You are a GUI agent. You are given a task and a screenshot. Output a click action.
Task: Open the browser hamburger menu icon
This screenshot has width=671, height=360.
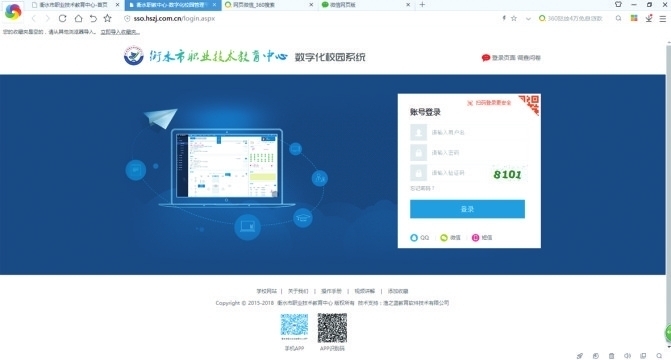pyautogui.click(x=662, y=18)
